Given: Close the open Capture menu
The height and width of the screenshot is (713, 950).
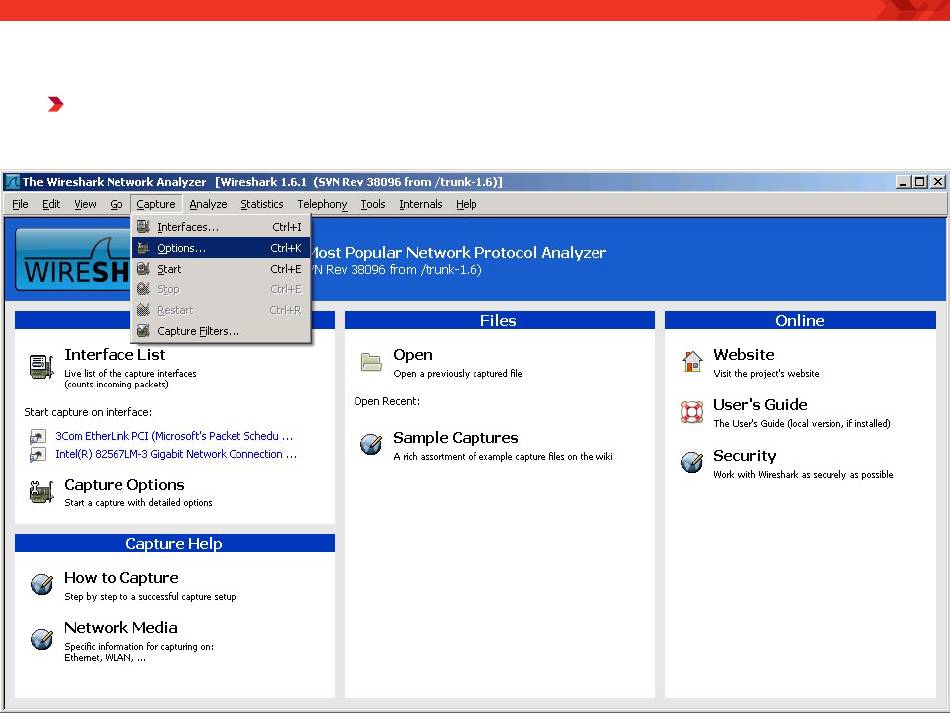Looking at the screenshot, I should coord(156,204).
